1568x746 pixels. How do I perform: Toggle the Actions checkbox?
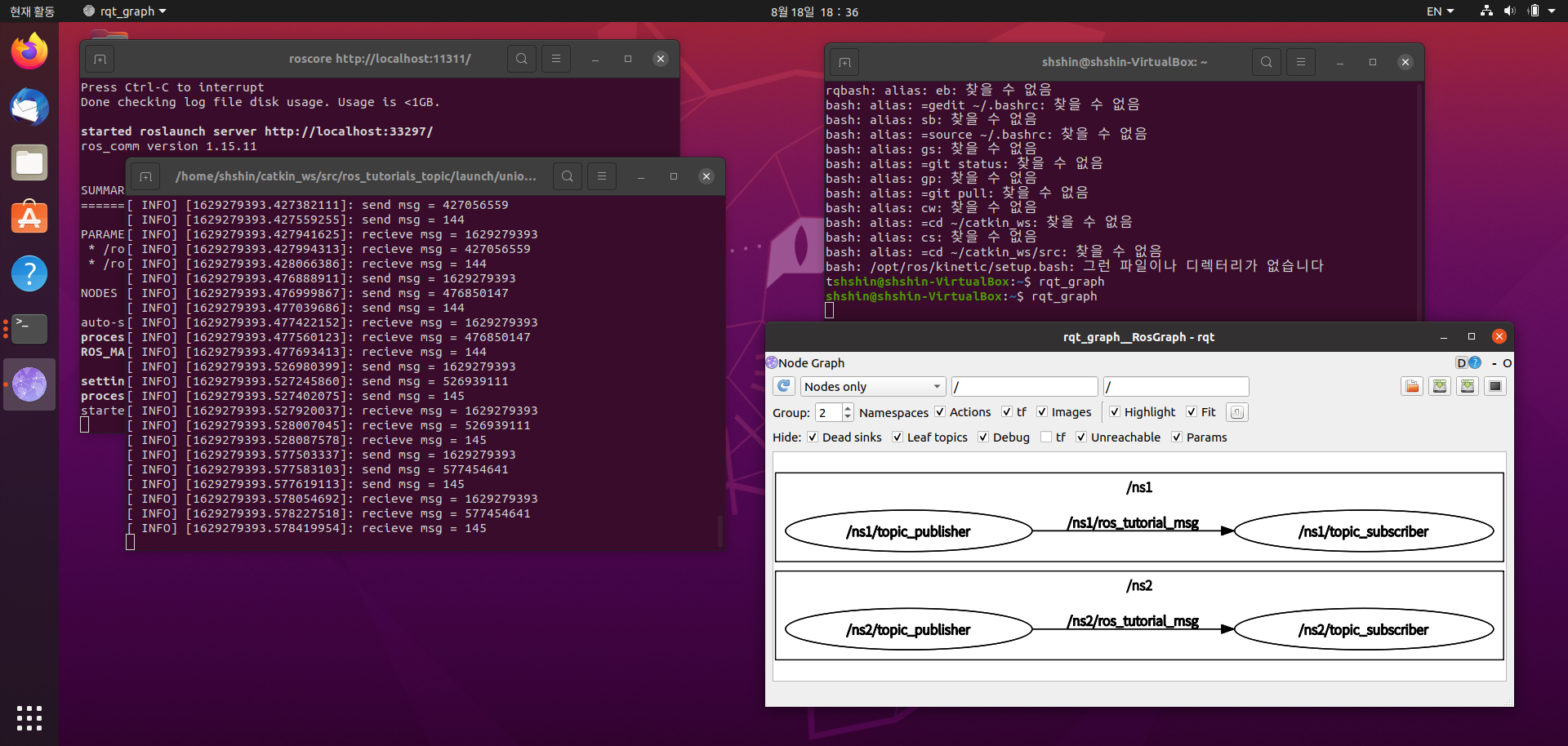[x=940, y=412]
